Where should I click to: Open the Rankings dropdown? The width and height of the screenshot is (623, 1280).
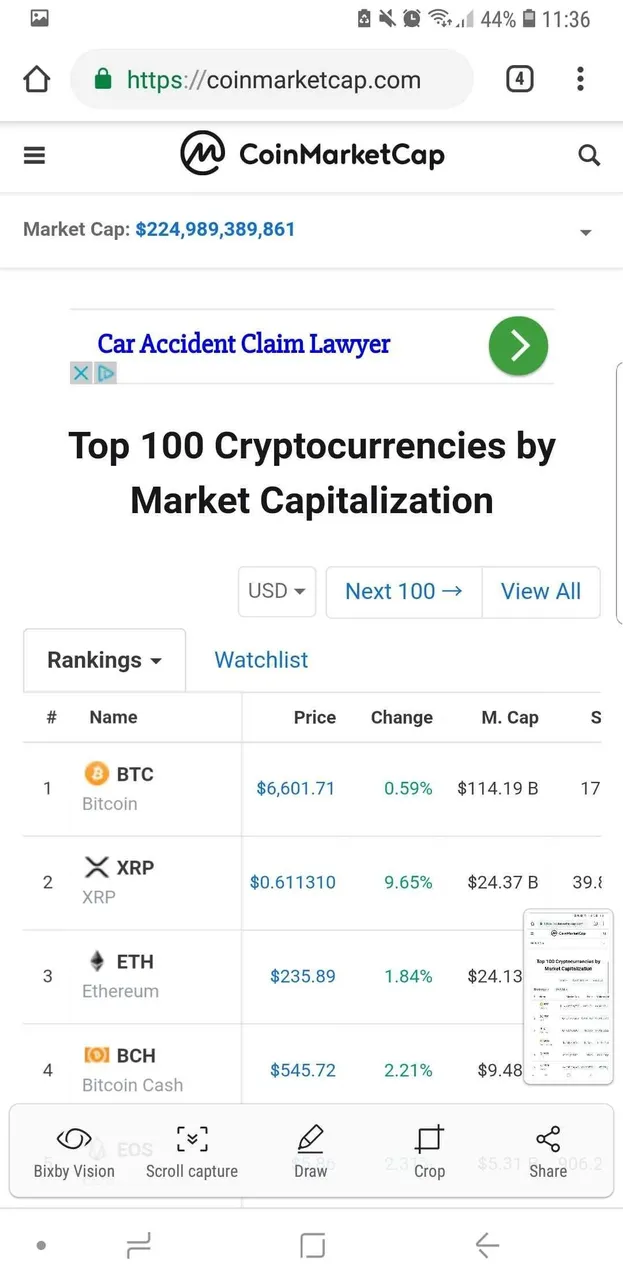(104, 660)
